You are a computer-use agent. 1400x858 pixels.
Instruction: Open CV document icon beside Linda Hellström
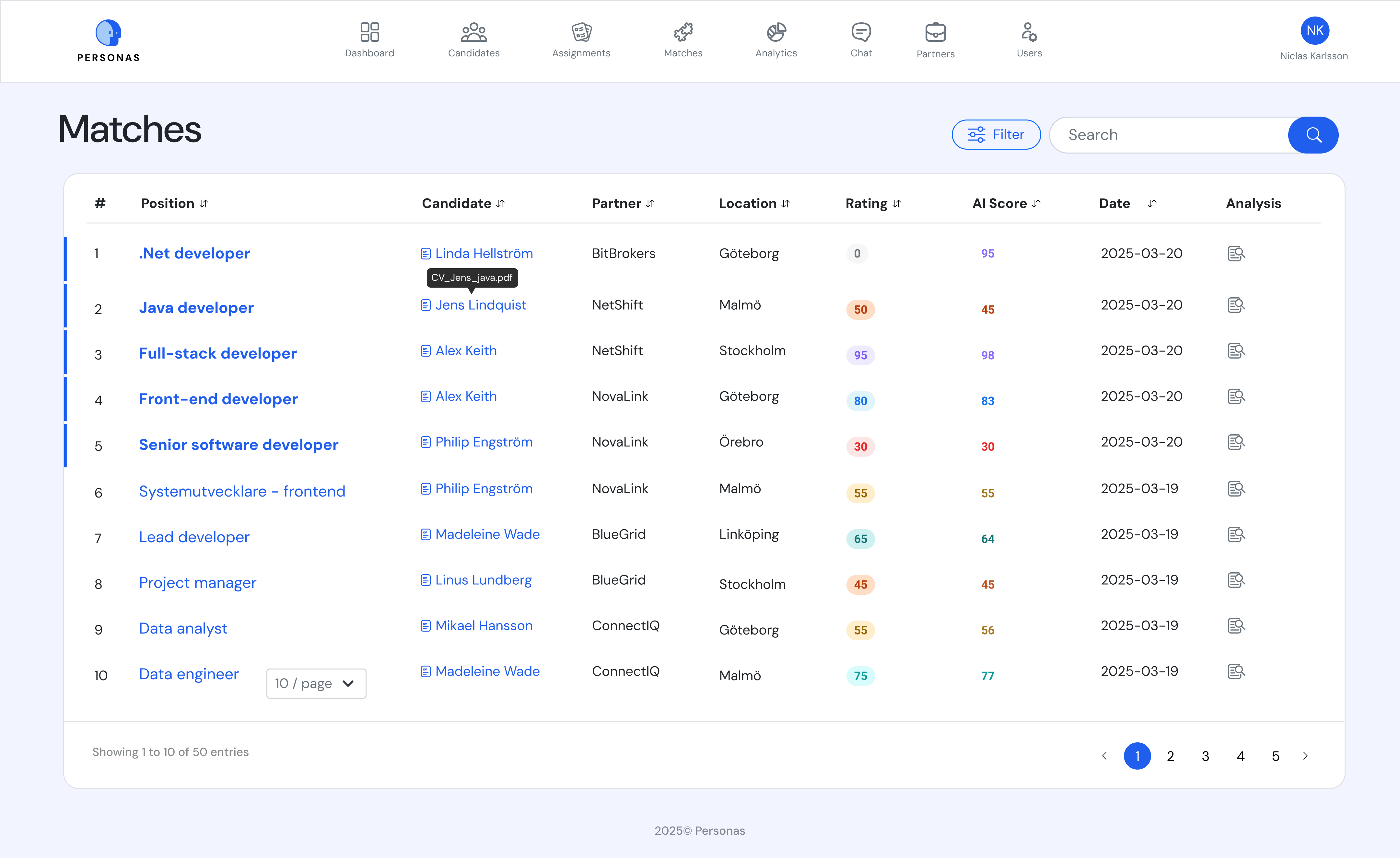(426, 254)
